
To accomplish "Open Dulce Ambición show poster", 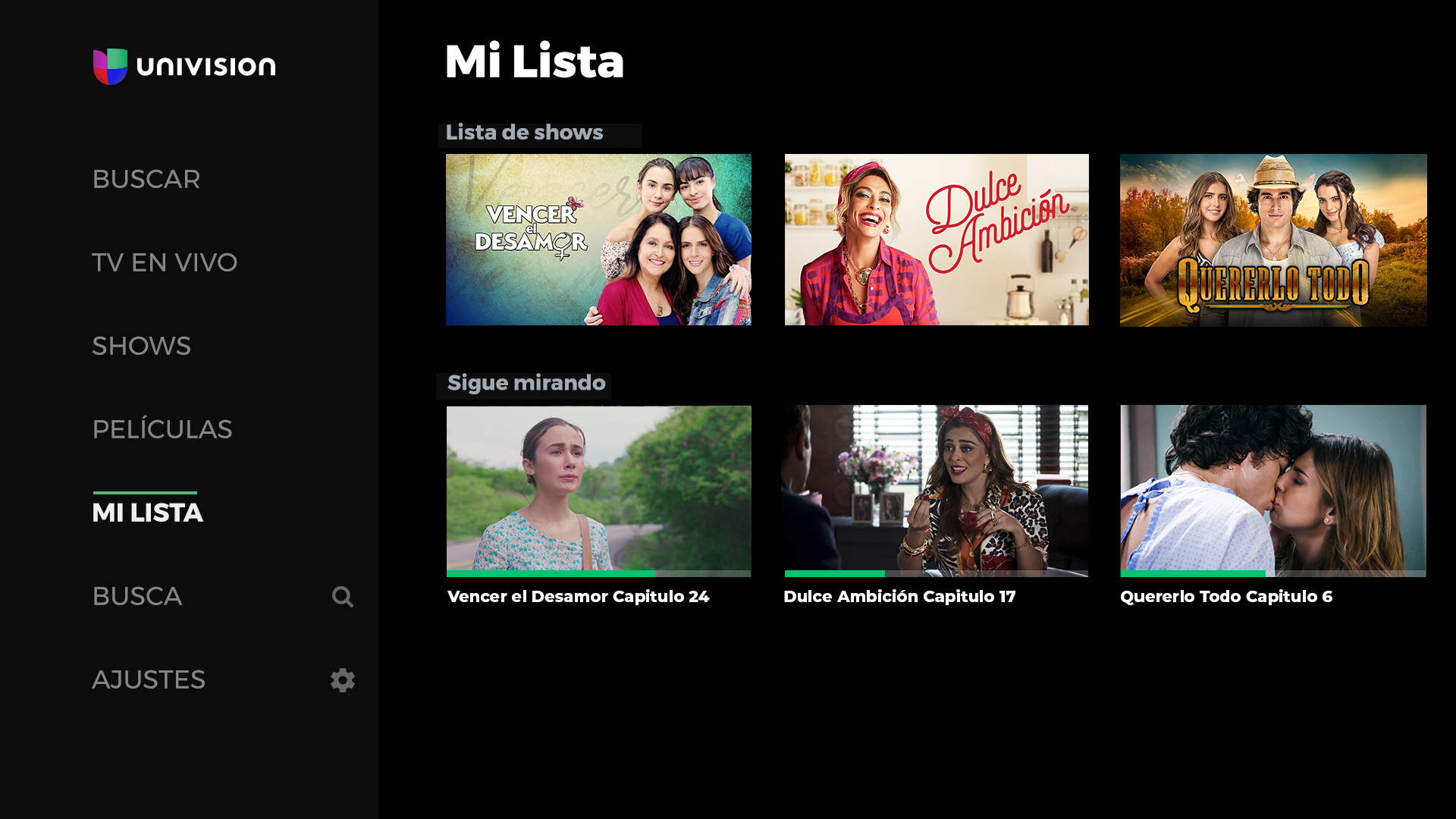I will [937, 240].
